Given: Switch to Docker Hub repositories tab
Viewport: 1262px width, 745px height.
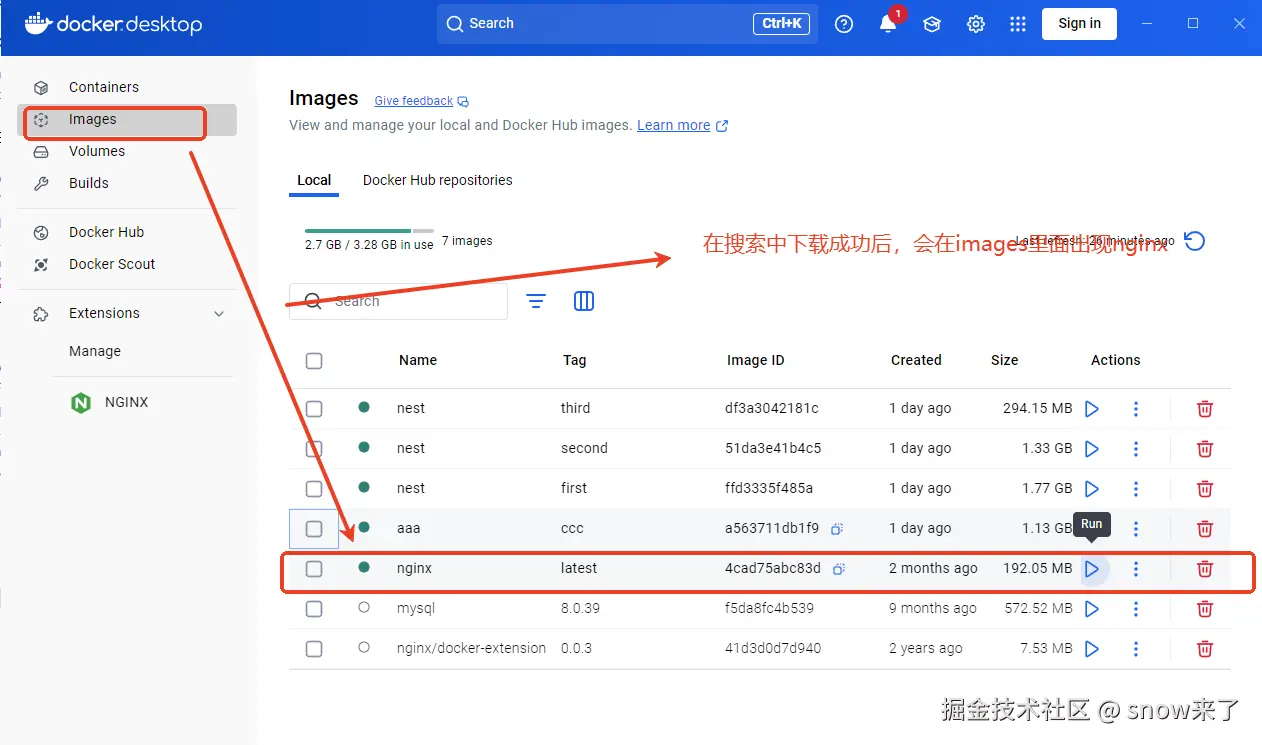Looking at the screenshot, I should click(x=438, y=181).
